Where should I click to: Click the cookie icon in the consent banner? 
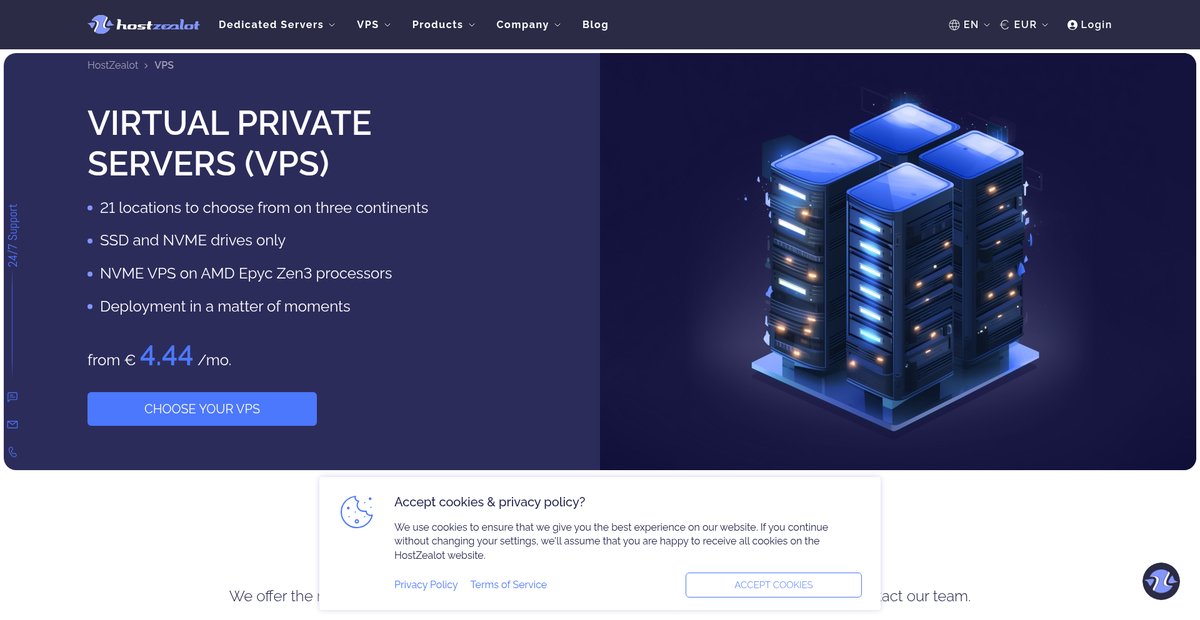click(357, 512)
